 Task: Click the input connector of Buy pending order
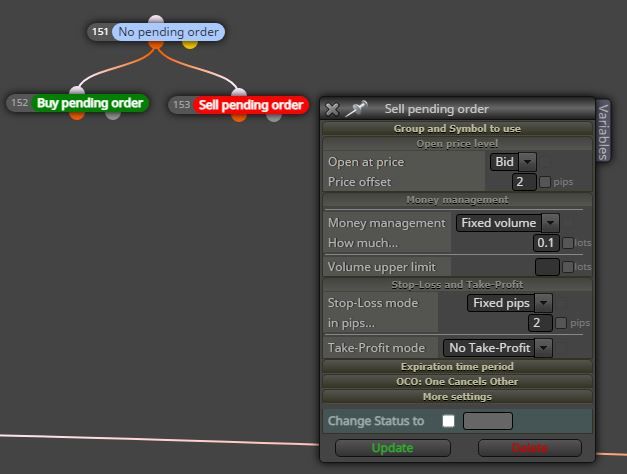(77, 91)
